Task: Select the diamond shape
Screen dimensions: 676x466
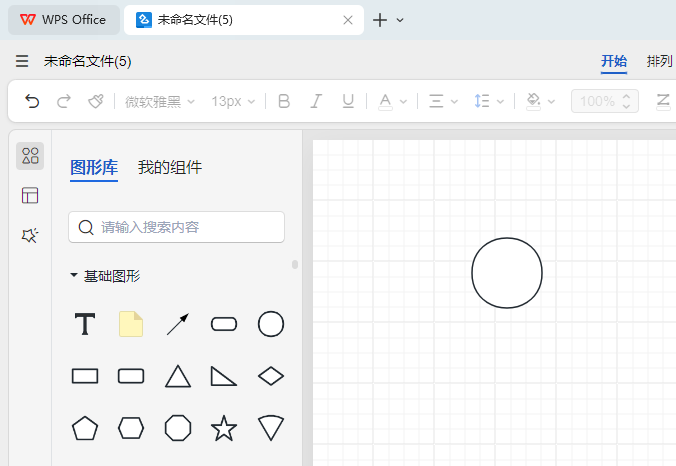Action: pos(271,376)
